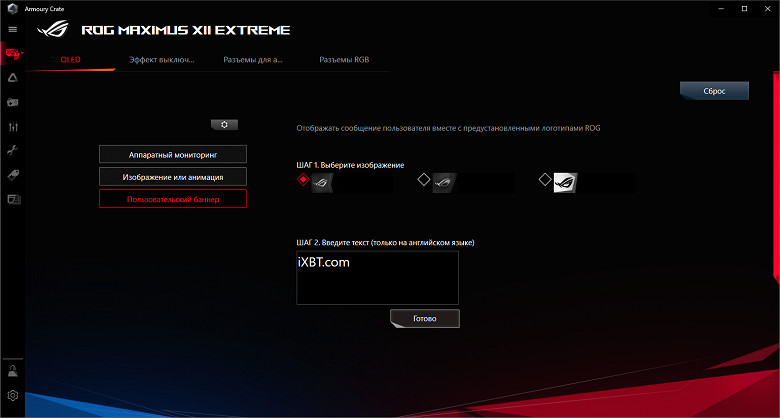Open the price tag deals icon in sidebar
The image size is (780, 418).
[x=13, y=175]
